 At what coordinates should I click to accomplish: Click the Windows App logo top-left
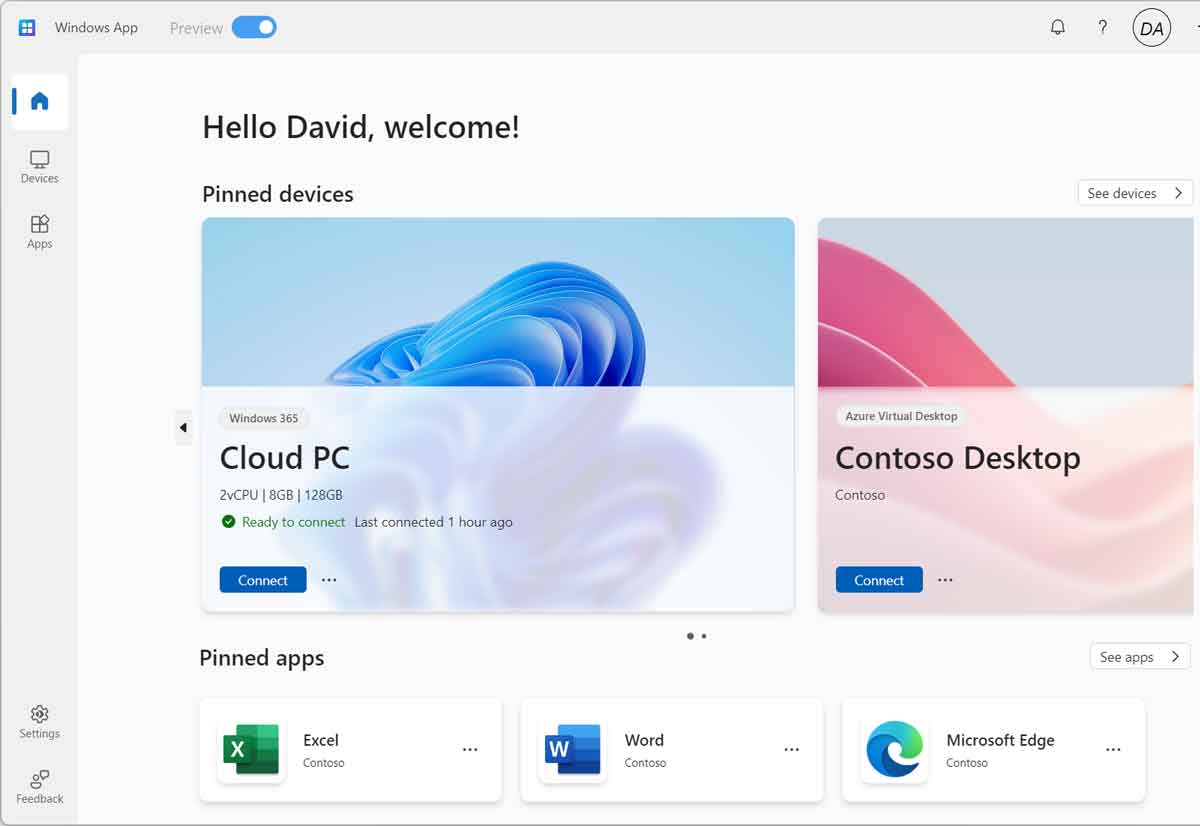25,27
